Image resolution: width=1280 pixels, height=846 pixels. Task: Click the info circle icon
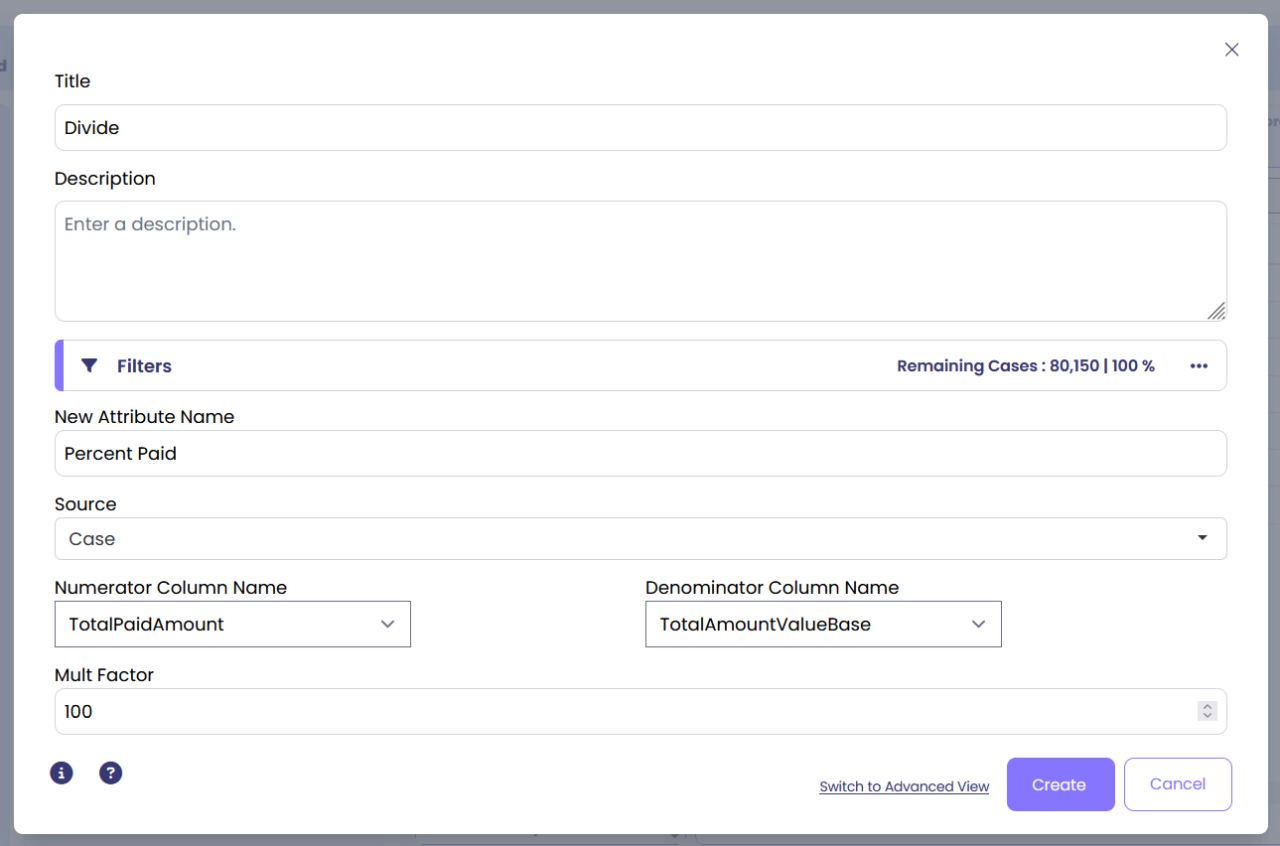62,773
